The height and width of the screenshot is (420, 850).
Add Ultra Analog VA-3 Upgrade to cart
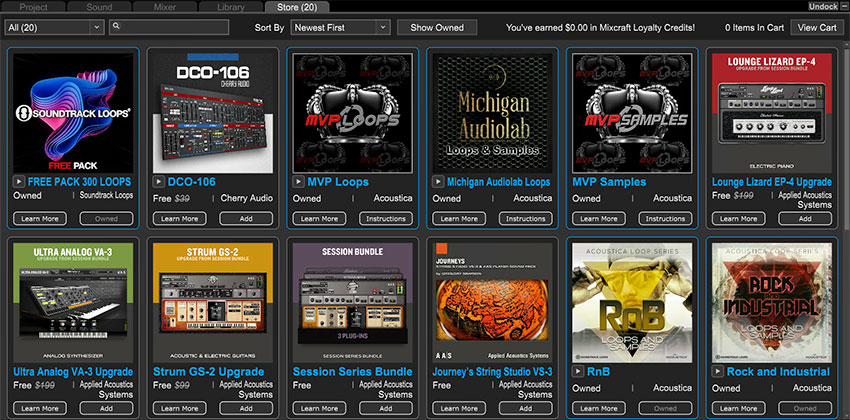coord(106,408)
